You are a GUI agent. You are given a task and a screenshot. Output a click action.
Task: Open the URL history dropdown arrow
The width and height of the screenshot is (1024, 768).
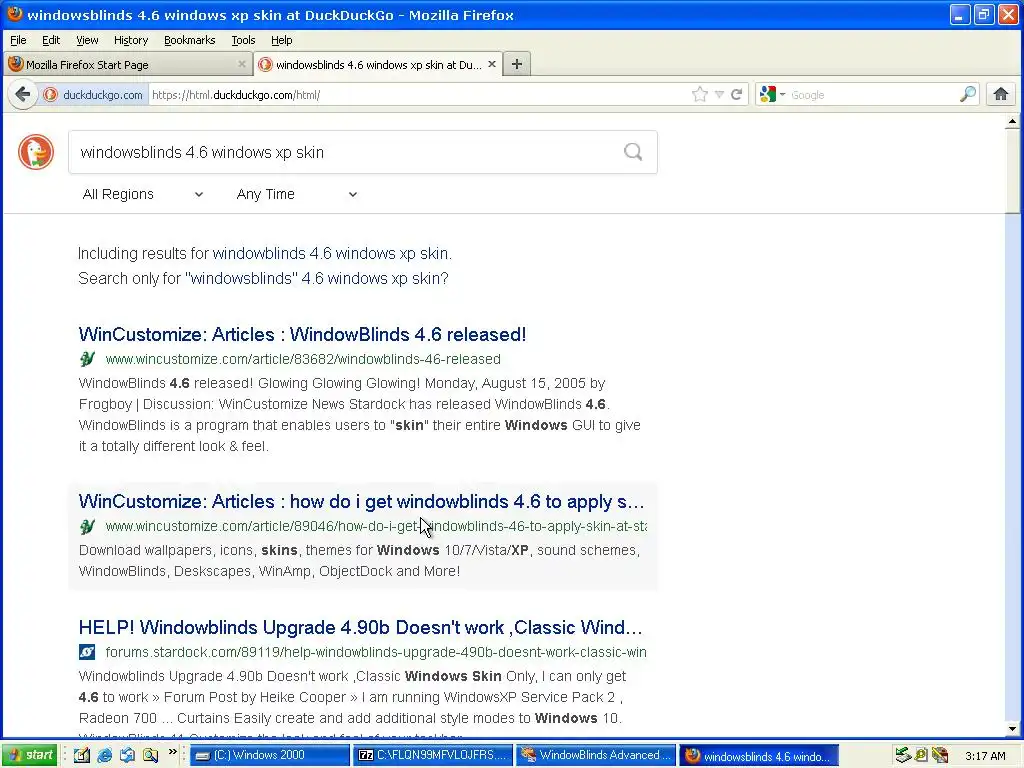(719, 95)
